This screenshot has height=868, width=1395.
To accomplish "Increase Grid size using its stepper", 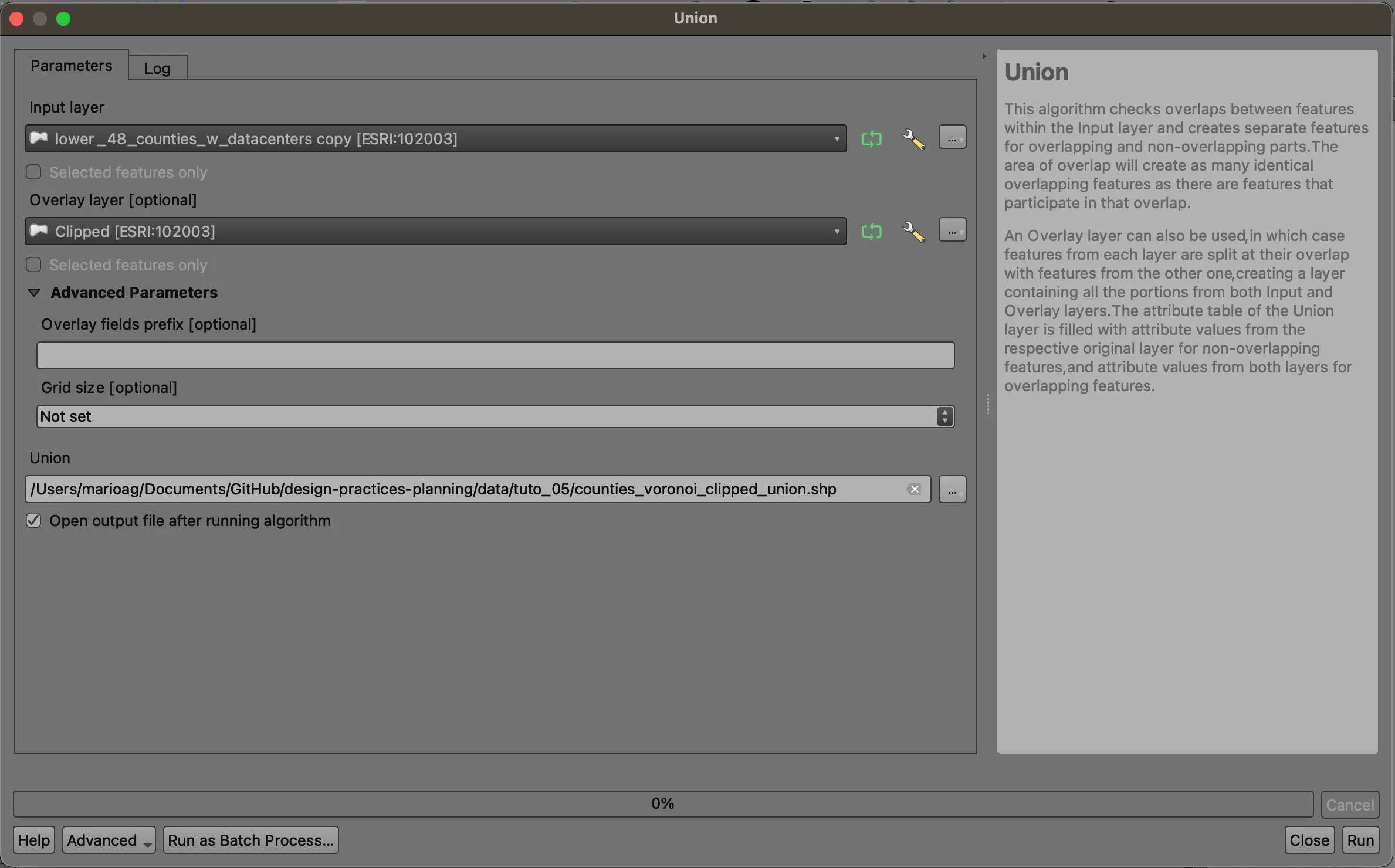I will [x=944, y=413].
